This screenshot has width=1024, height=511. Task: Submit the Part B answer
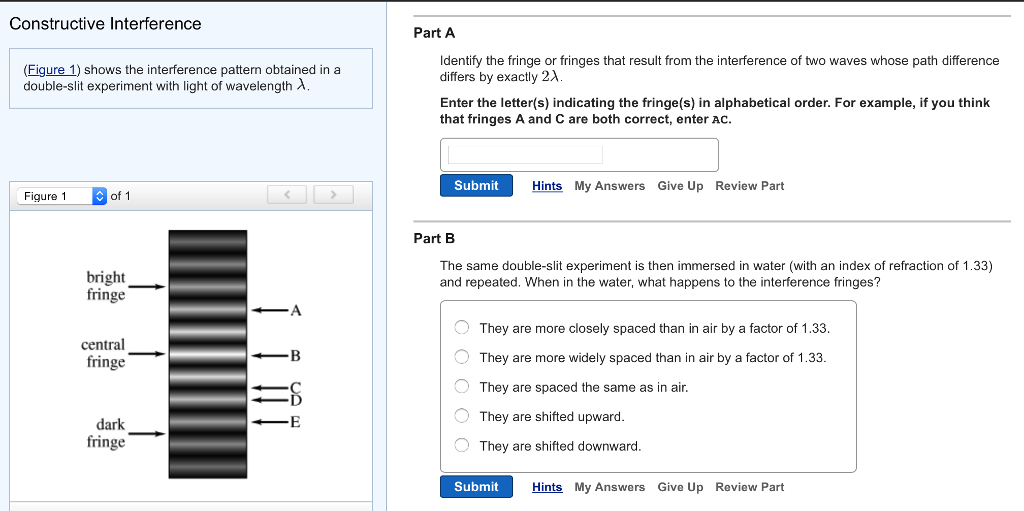476,487
